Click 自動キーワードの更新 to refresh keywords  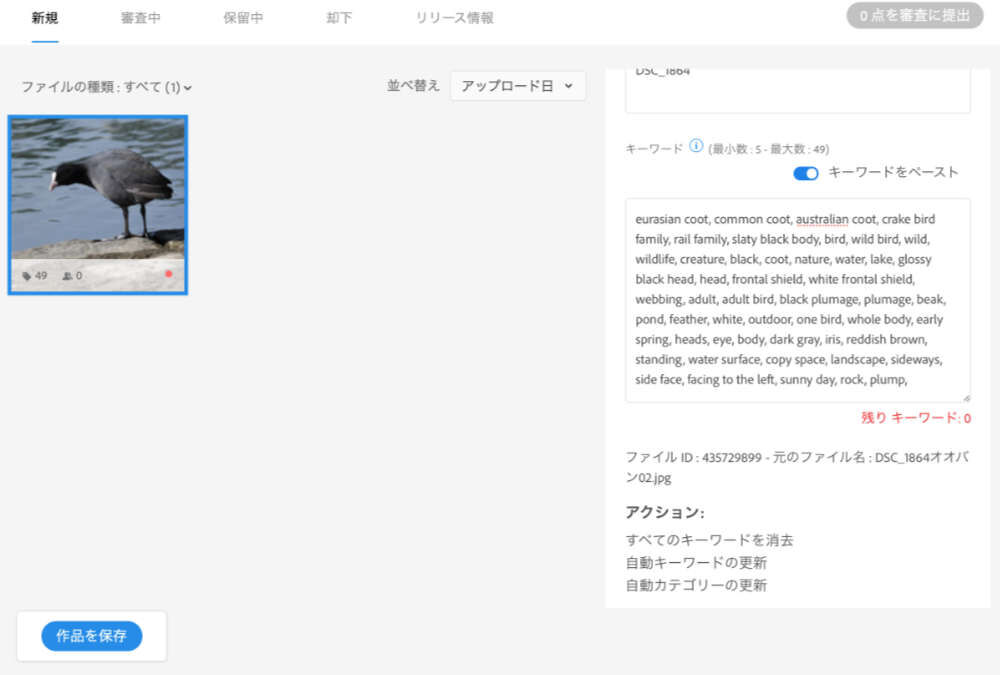[694, 562]
